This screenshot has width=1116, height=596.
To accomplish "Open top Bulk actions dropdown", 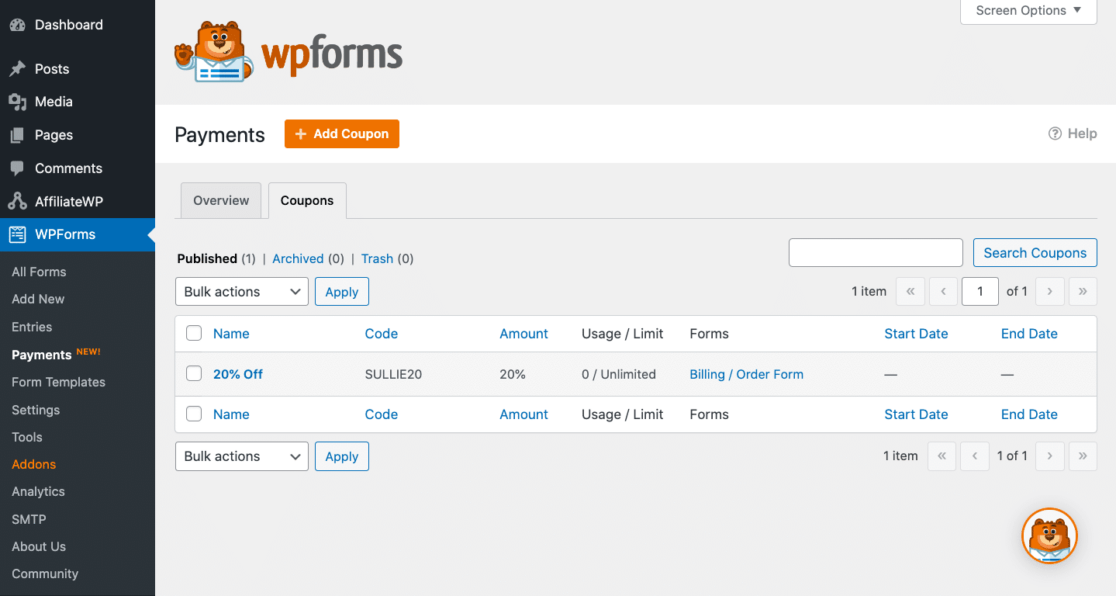I will (x=241, y=291).
